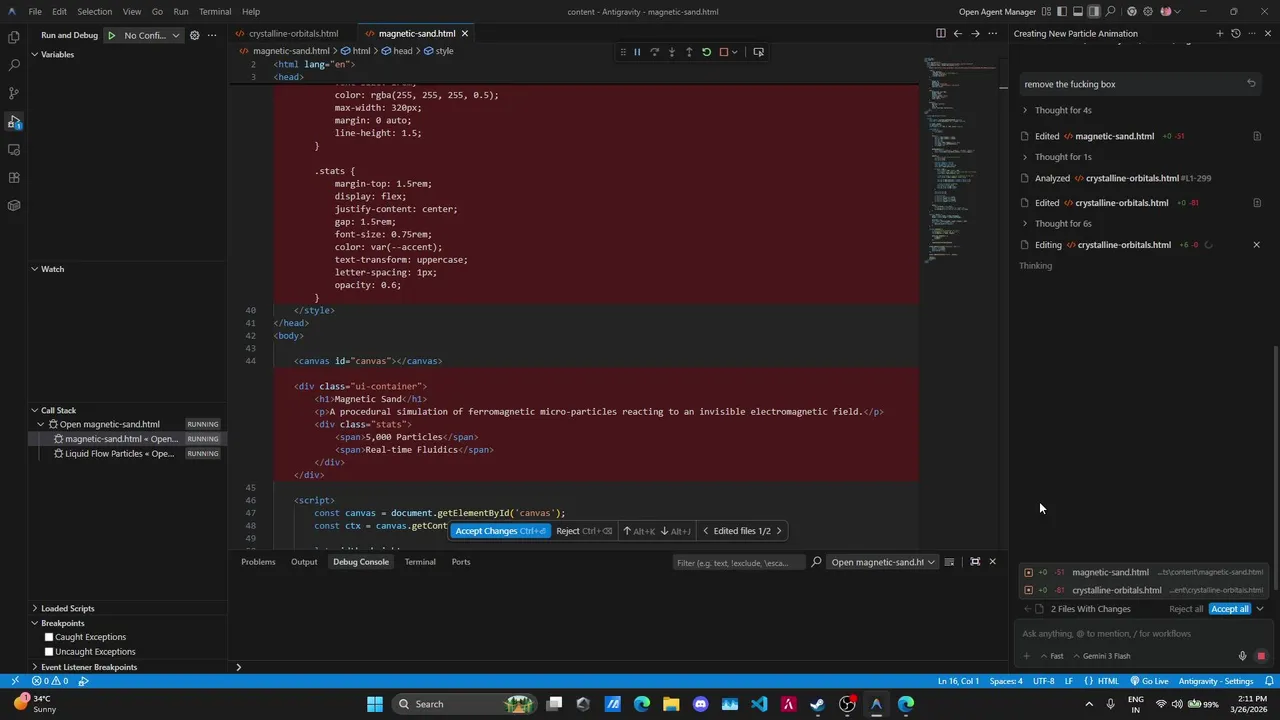The image size is (1280, 720).
Task: Open the No Configurations dropdown
Action: [152, 35]
